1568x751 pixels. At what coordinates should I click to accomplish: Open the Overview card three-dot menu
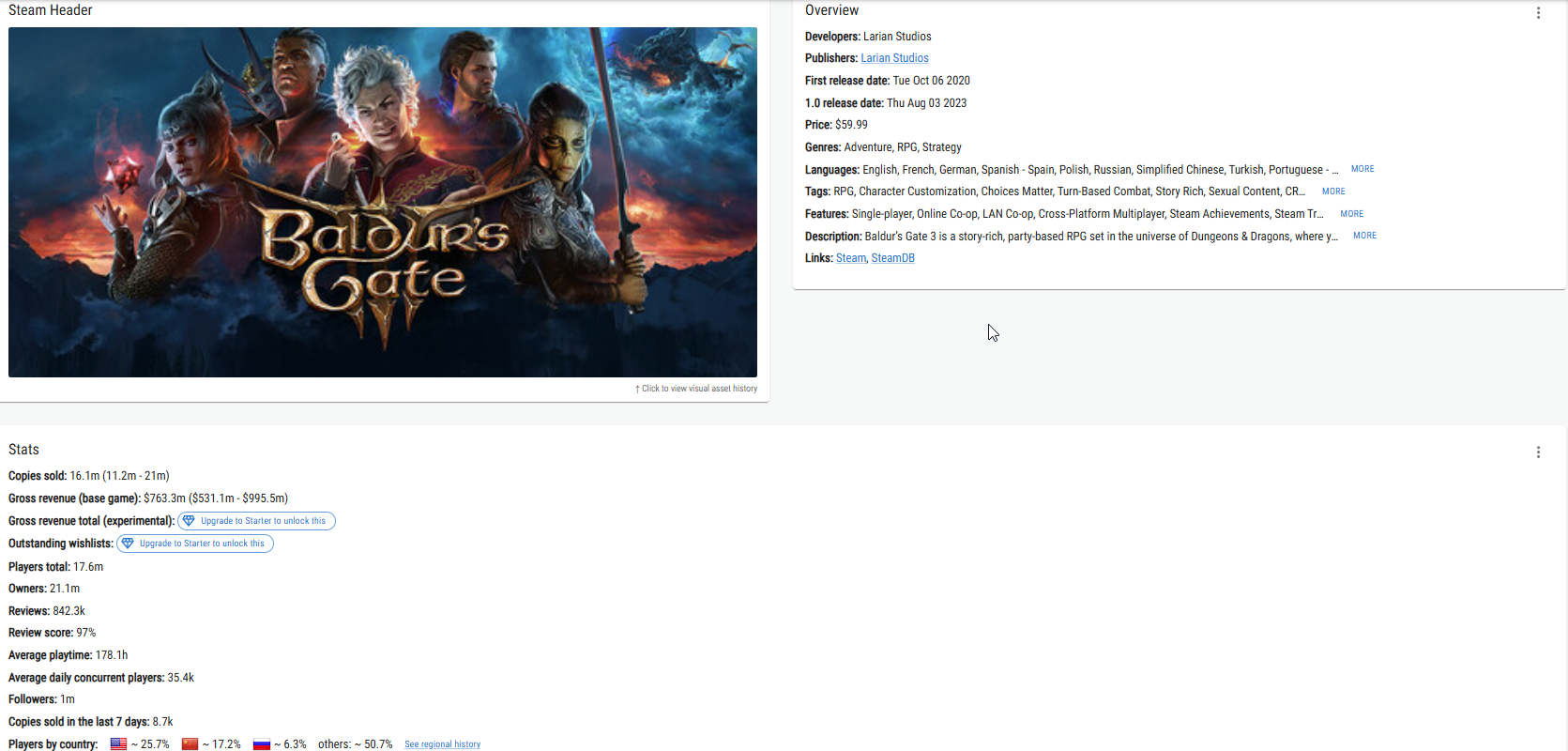1538,13
